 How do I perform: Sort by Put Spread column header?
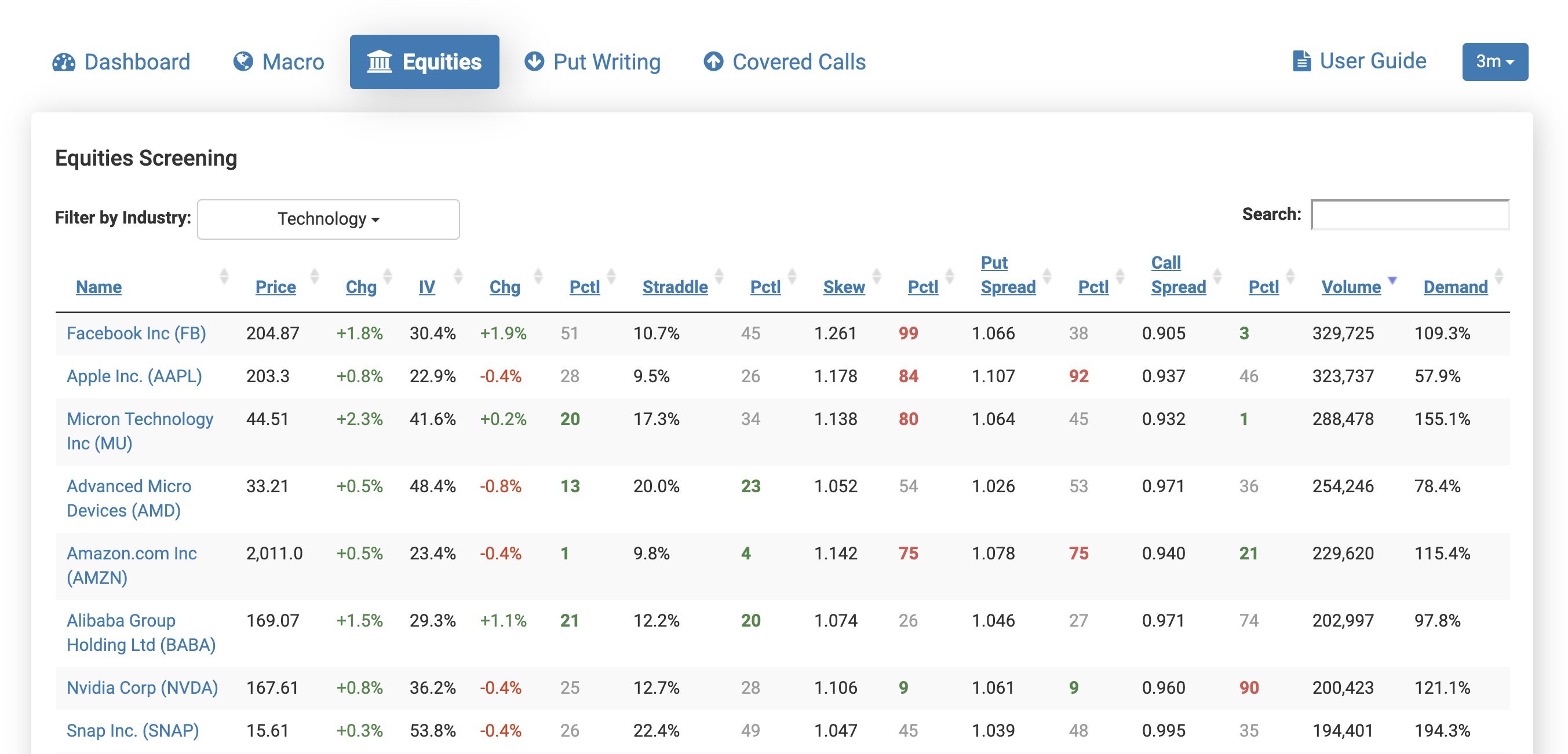[x=1008, y=274]
